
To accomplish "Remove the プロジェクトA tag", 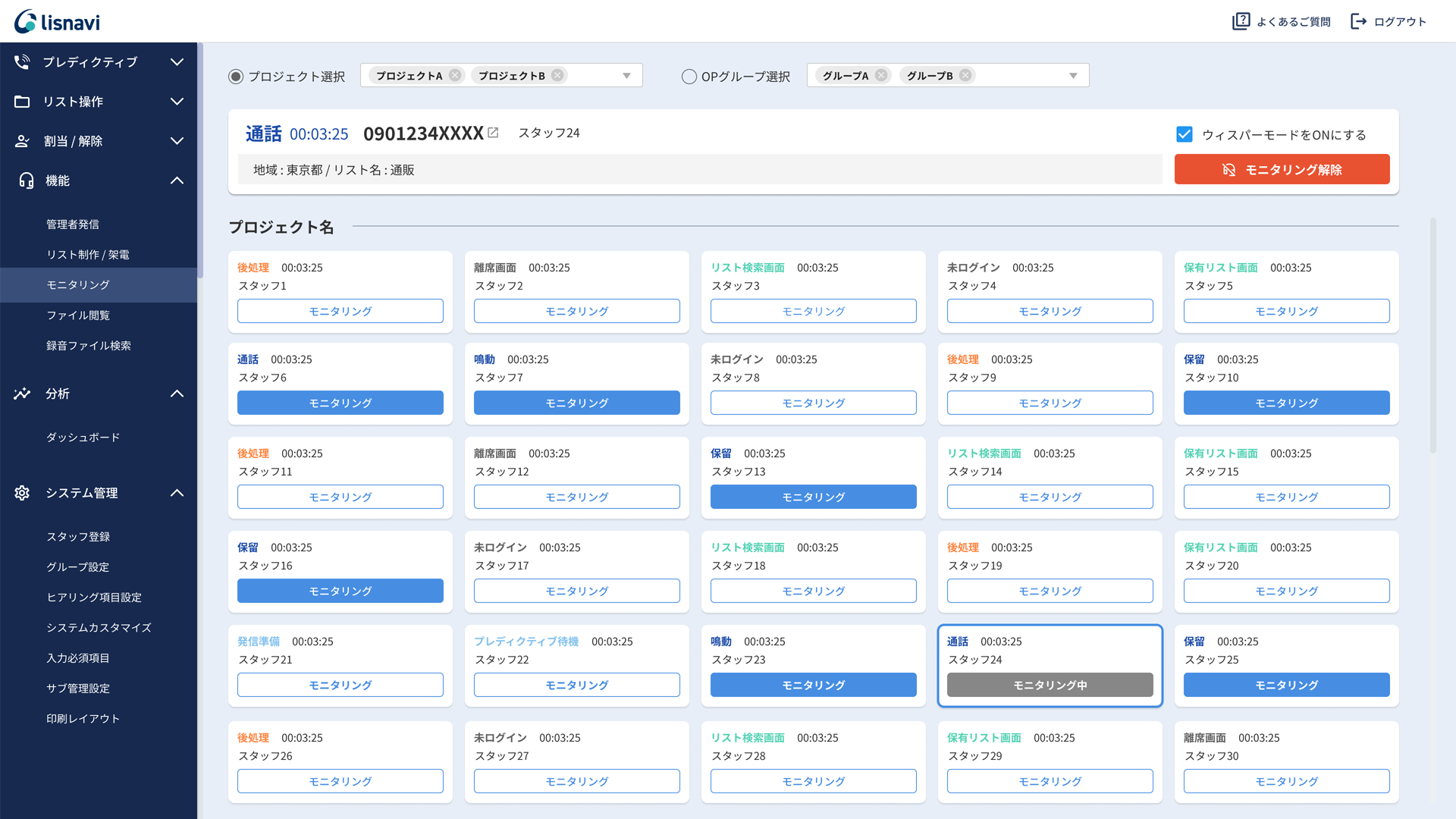I will pyautogui.click(x=455, y=75).
